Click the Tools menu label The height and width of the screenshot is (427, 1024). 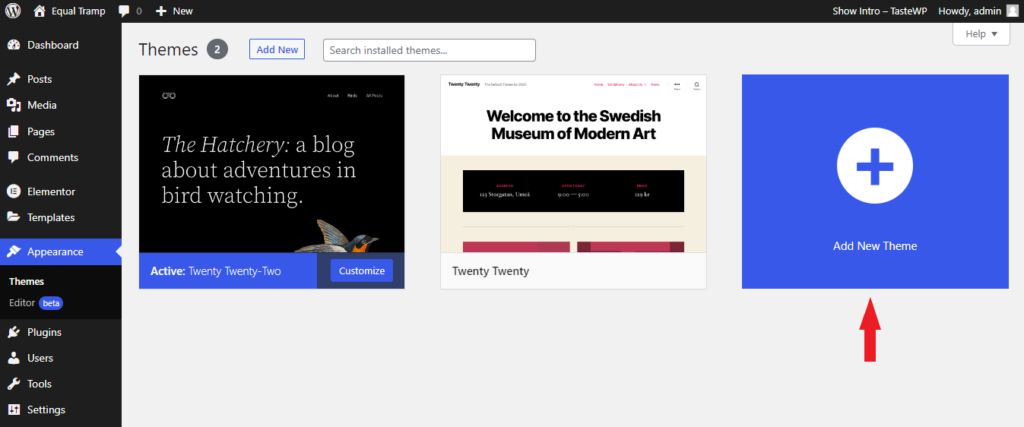click(x=39, y=384)
